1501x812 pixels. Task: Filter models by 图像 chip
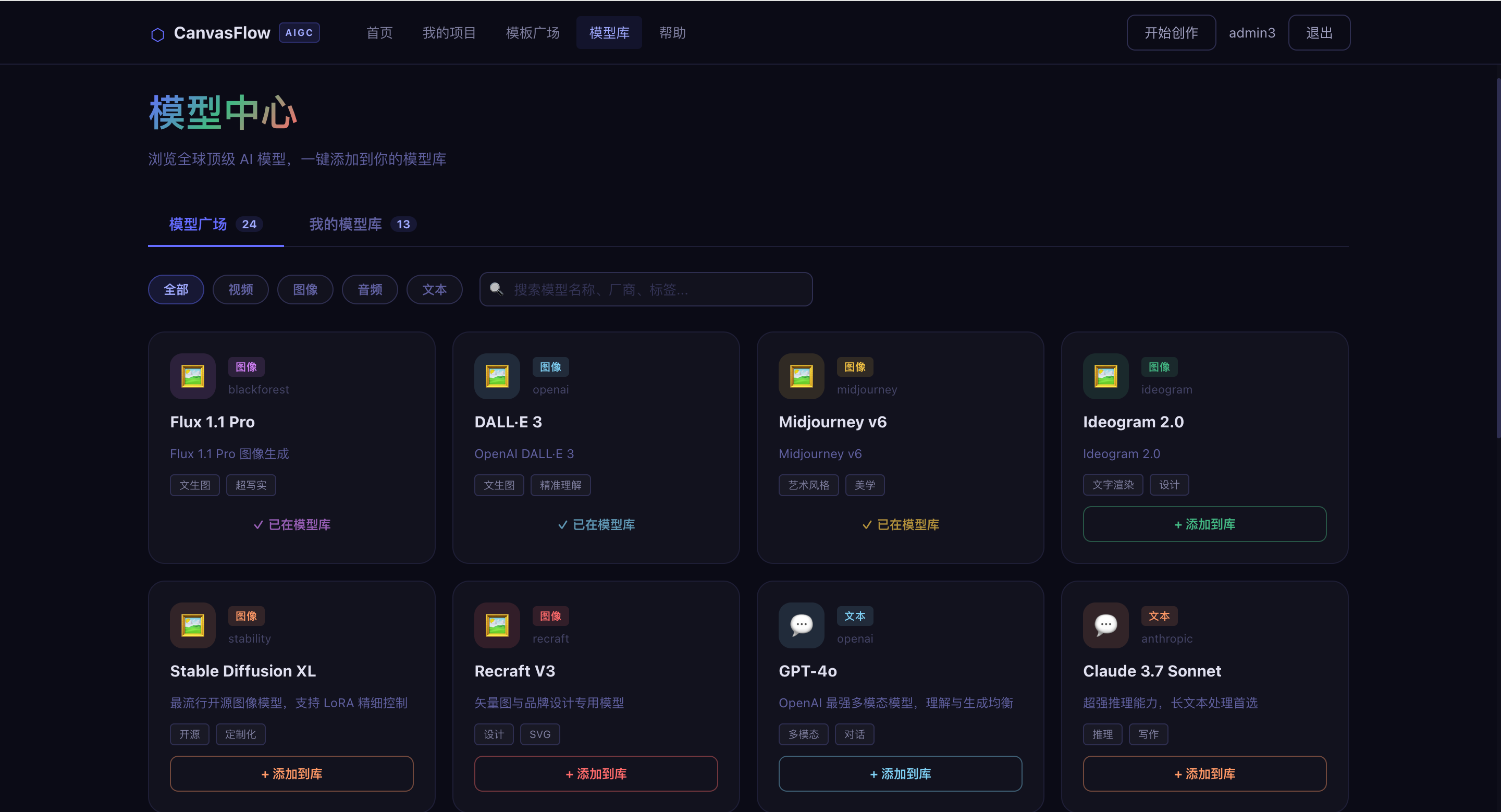tap(305, 289)
